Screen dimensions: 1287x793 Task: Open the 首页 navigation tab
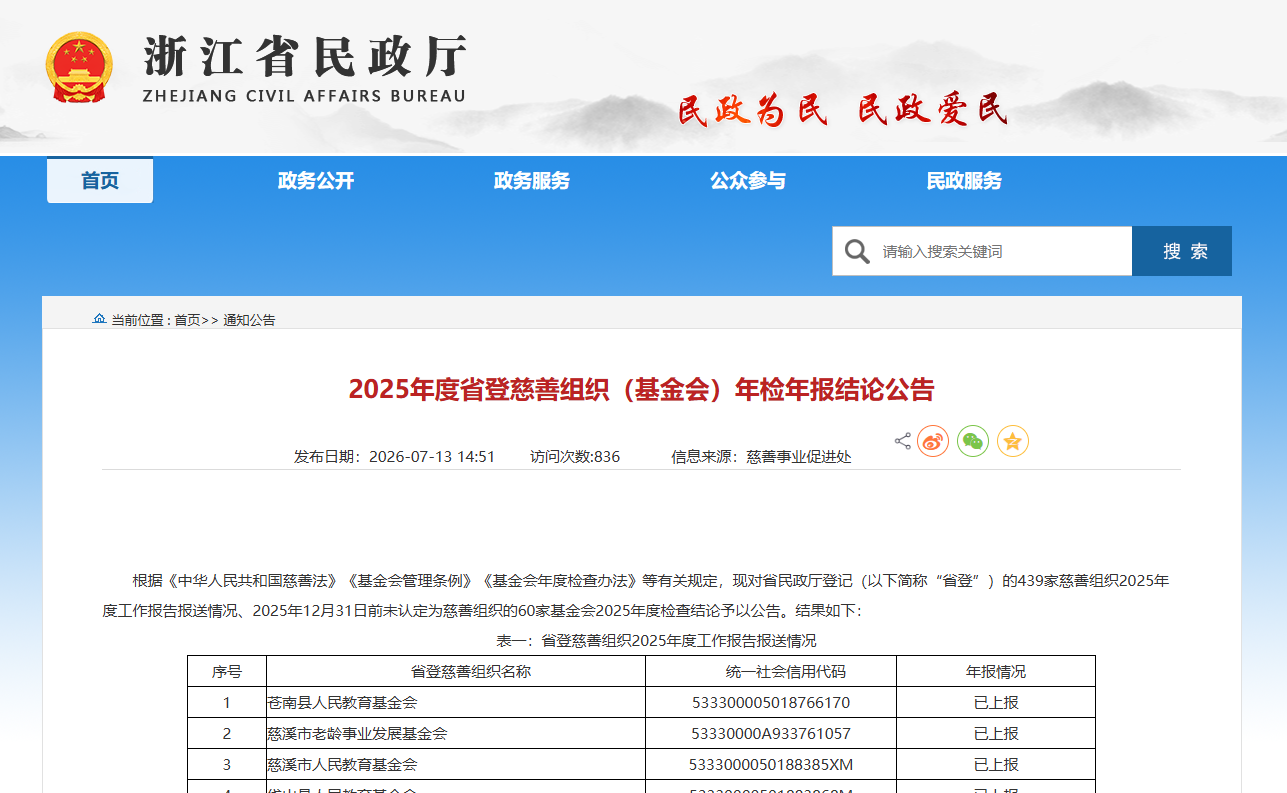coord(100,181)
